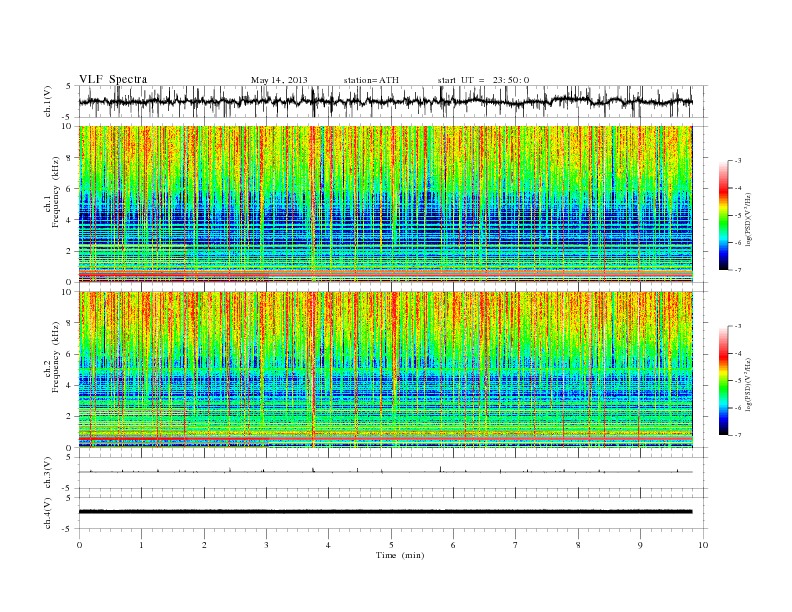
Task: Click the '8' kHz tick on ch.1 frequency axis
Action: coord(70,158)
